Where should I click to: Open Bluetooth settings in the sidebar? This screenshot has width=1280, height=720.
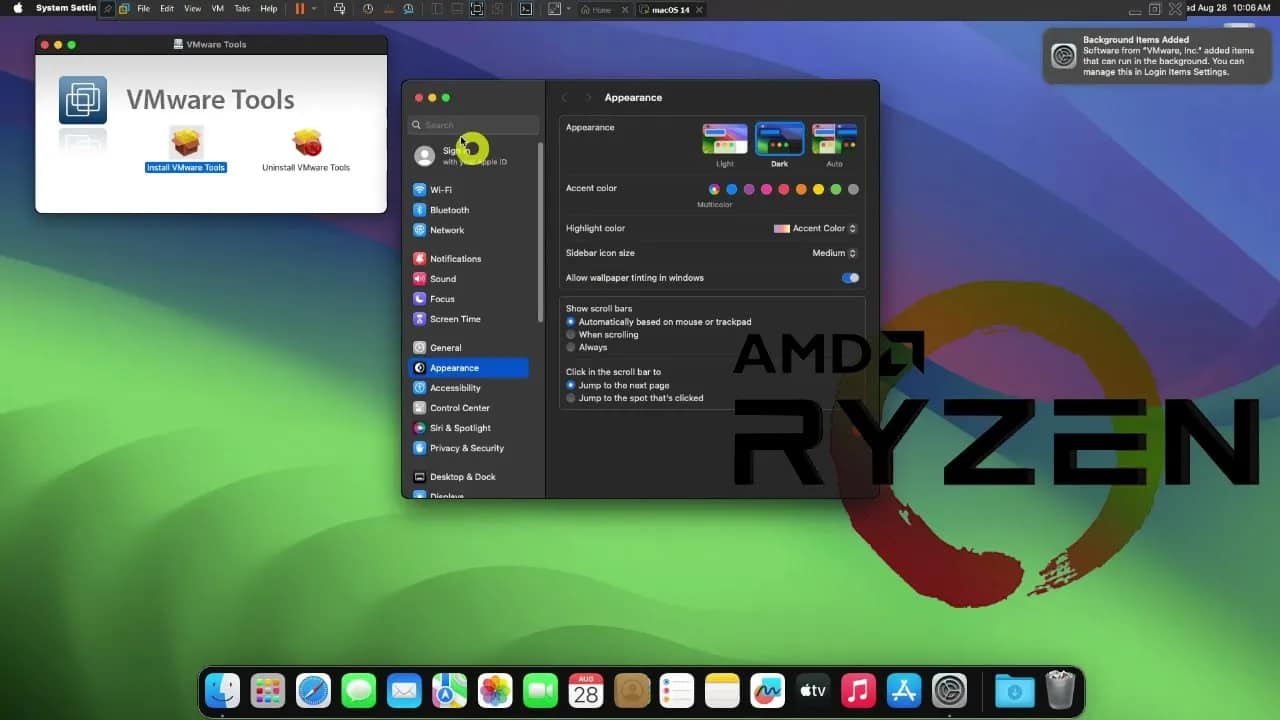tap(443, 209)
